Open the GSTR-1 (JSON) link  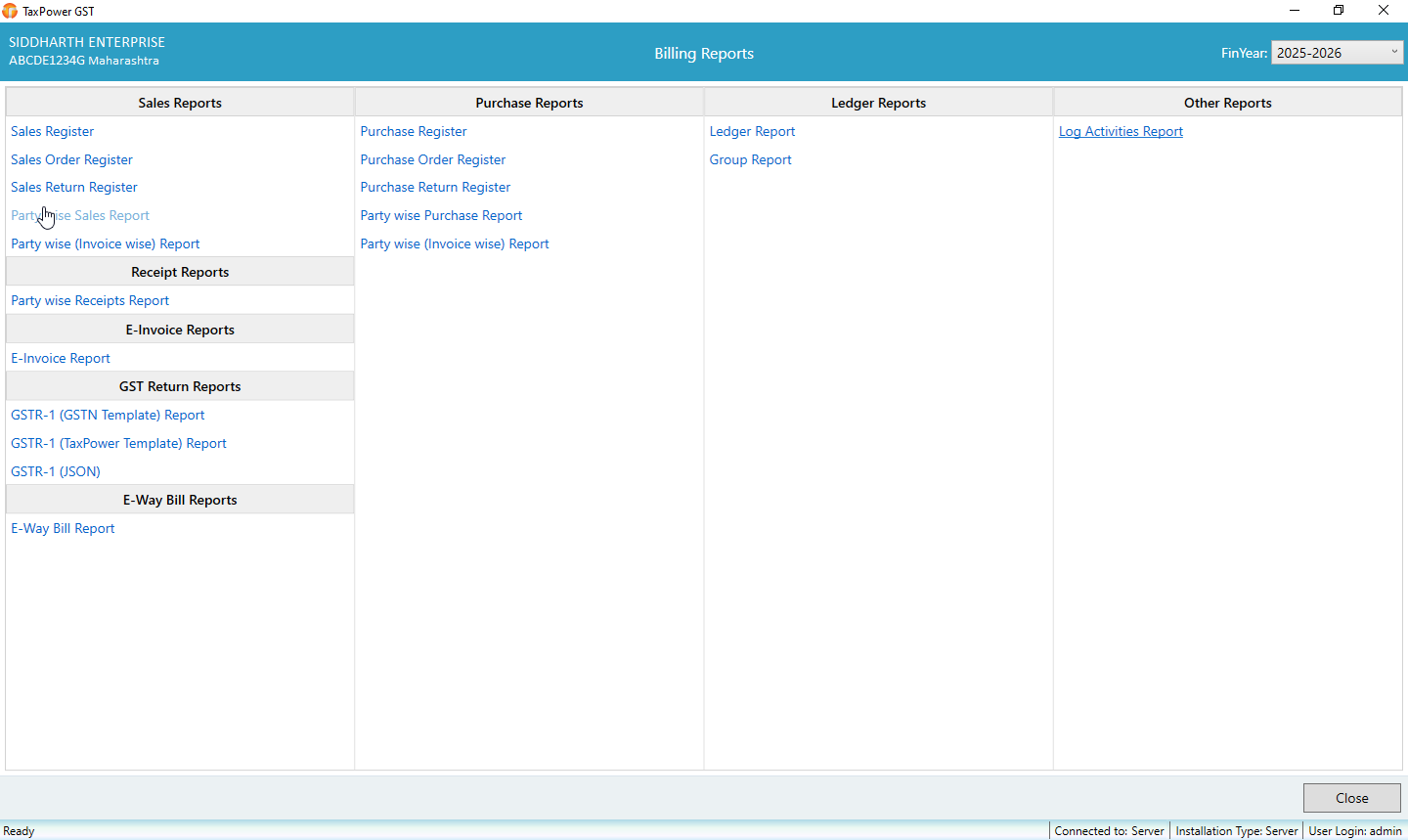[x=56, y=471]
